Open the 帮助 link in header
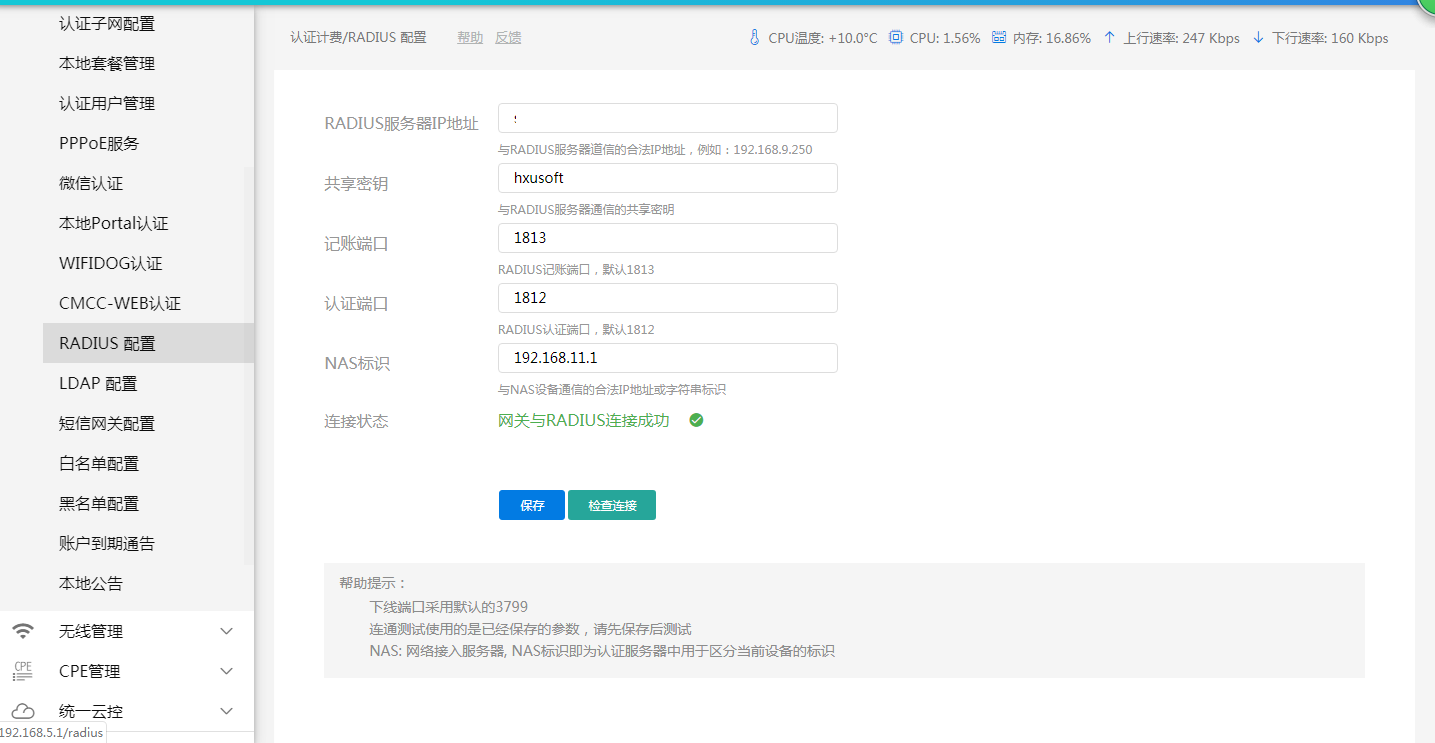This screenshot has width=1435, height=743. [470, 38]
